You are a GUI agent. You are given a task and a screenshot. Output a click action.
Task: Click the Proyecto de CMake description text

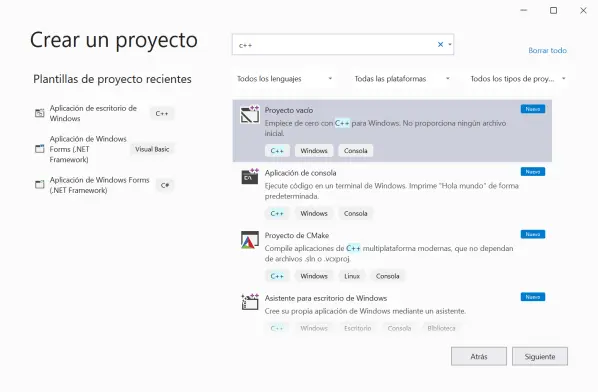pyautogui.click(x=389, y=253)
